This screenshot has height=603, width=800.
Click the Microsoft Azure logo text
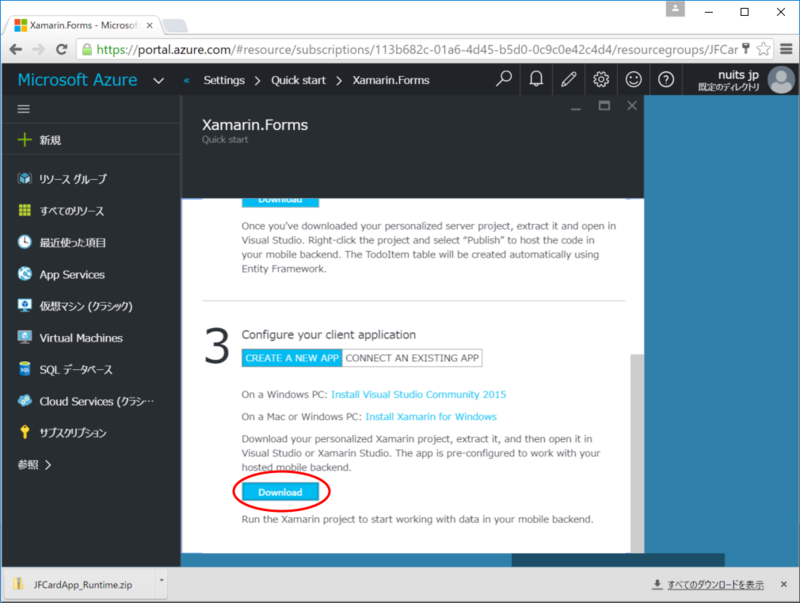(x=77, y=80)
